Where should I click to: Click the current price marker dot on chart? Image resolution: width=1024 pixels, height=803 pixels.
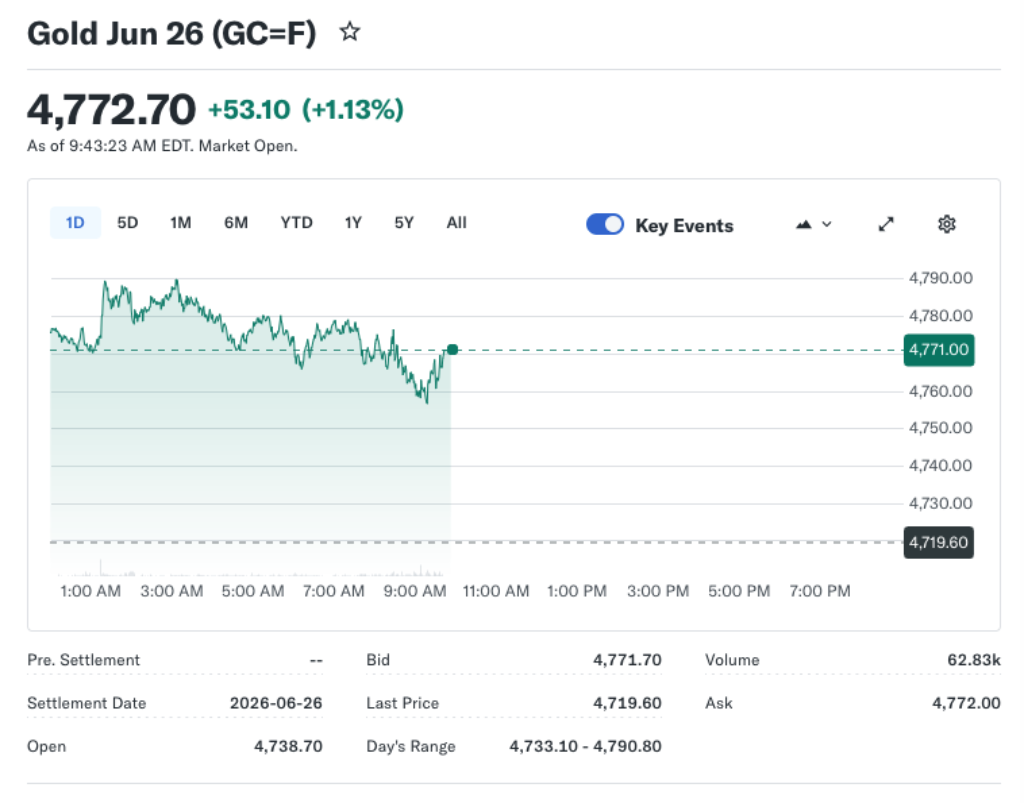tap(452, 349)
